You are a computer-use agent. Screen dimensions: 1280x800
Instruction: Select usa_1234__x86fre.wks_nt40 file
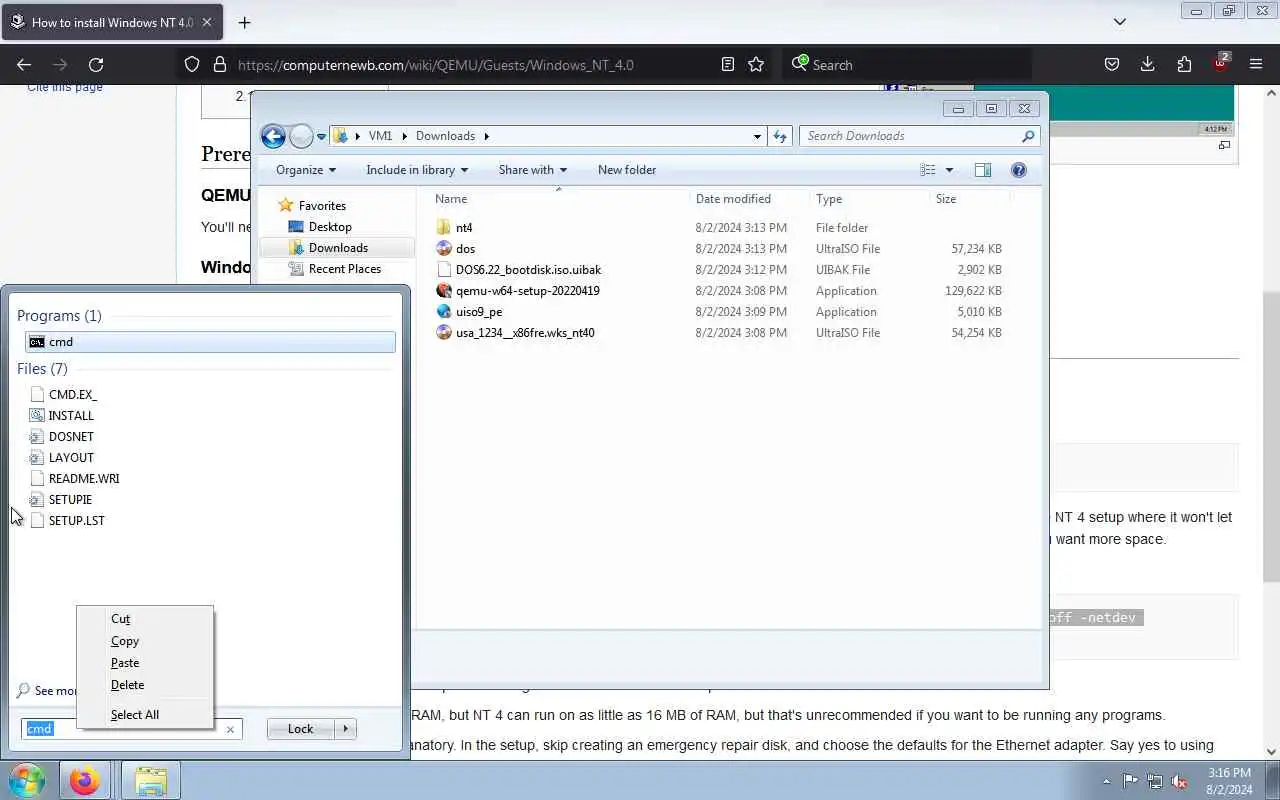525,332
